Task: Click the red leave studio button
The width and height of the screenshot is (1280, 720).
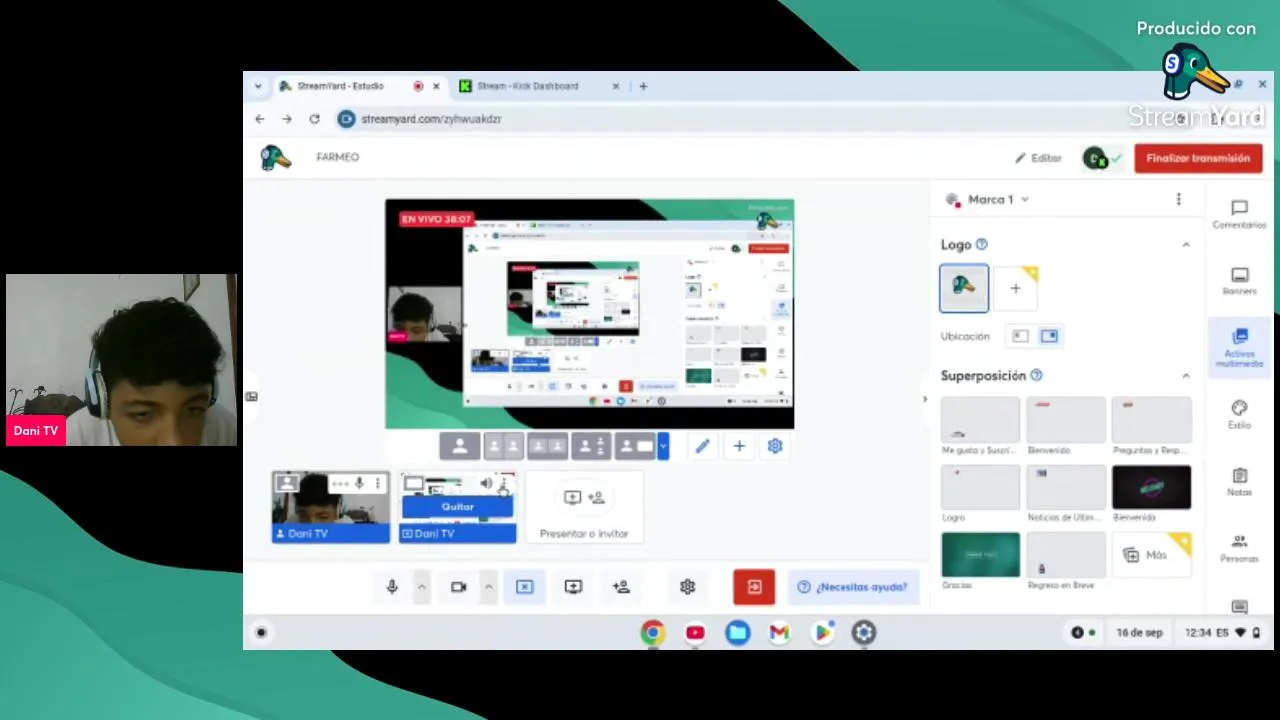Action: tap(754, 587)
